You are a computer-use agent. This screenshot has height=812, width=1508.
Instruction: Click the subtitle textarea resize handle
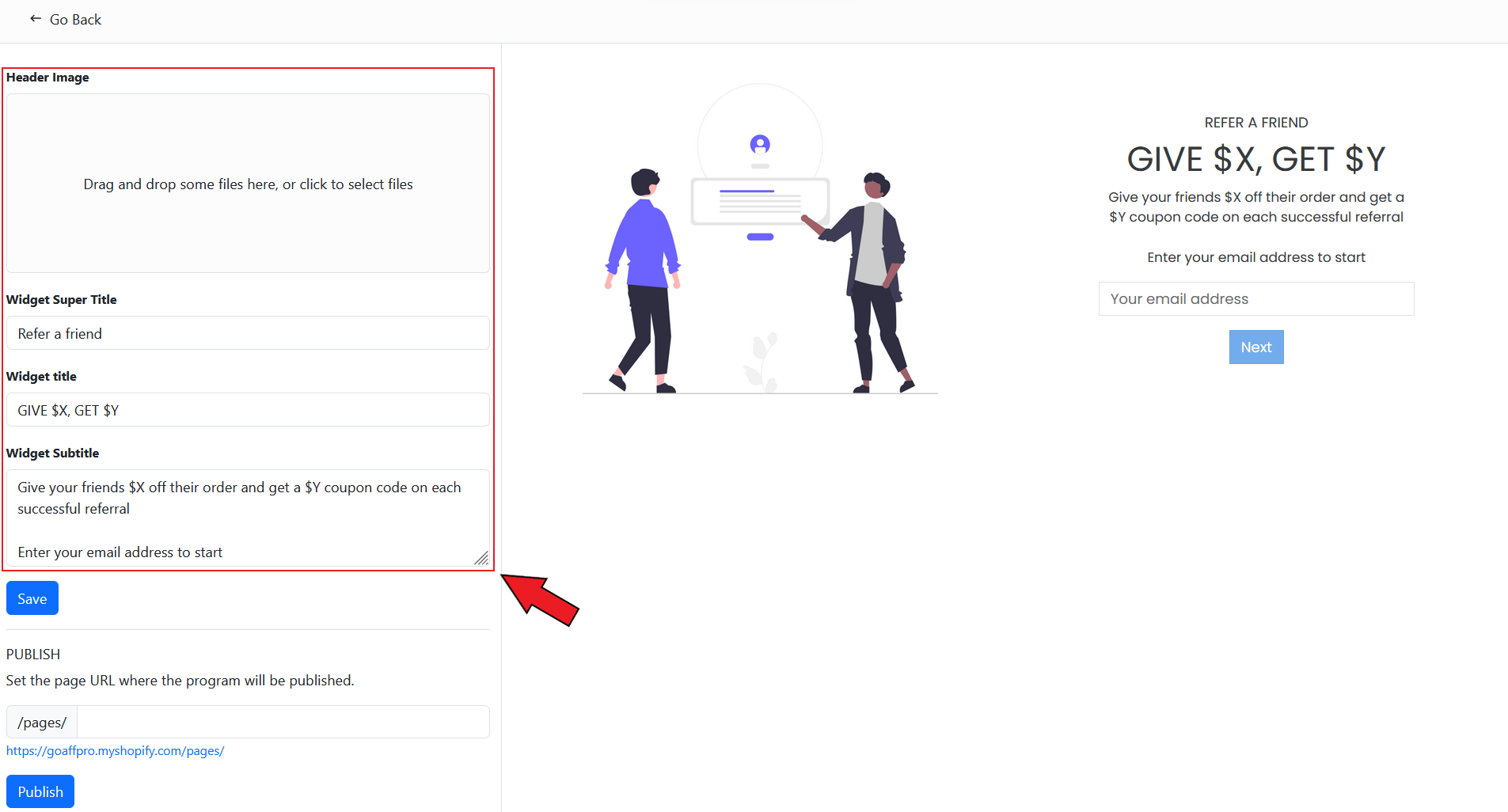(481, 558)
